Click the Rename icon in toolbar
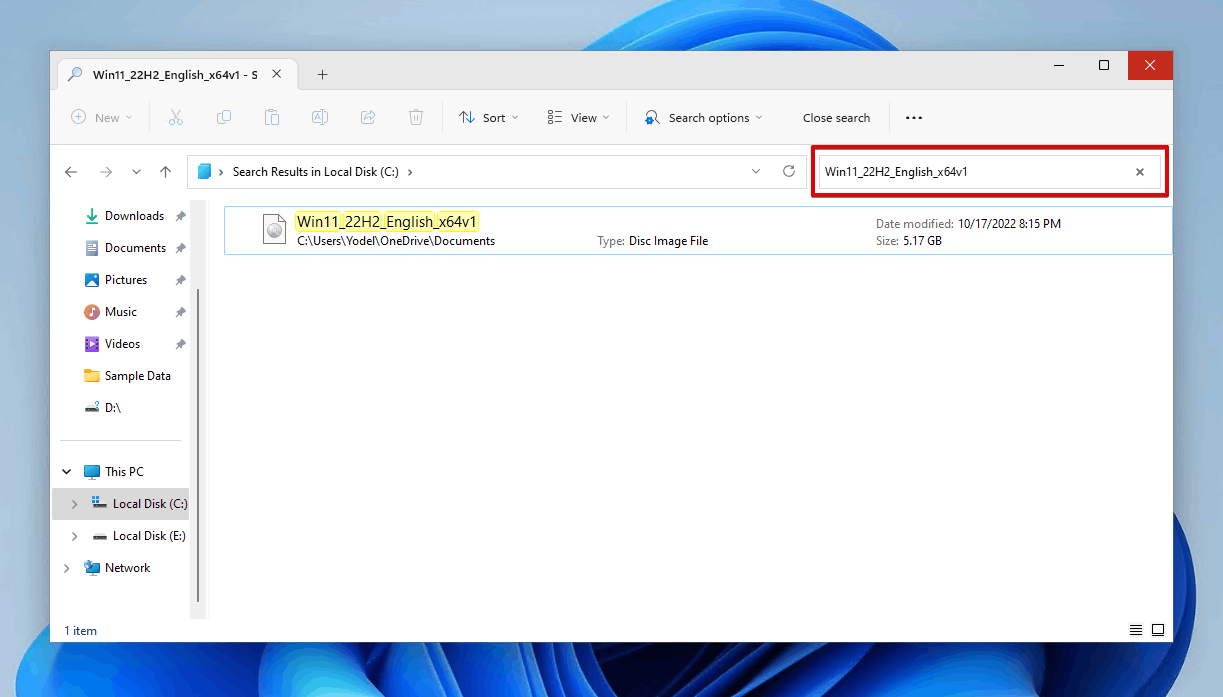The width and height of the screenshot is (1223, 697). pos(320,118)
